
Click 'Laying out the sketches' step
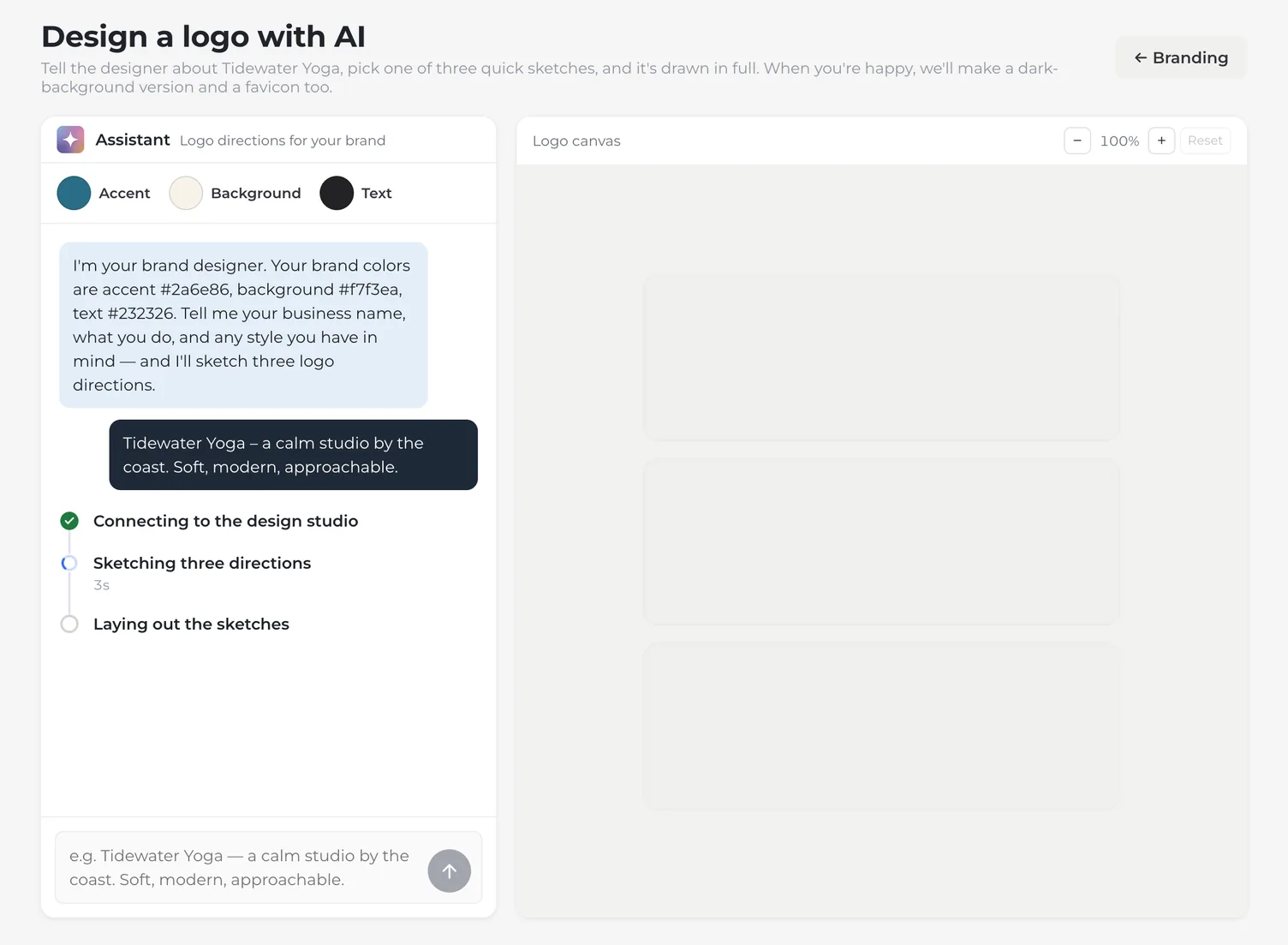pyautogui.click(x=191, y=624)
